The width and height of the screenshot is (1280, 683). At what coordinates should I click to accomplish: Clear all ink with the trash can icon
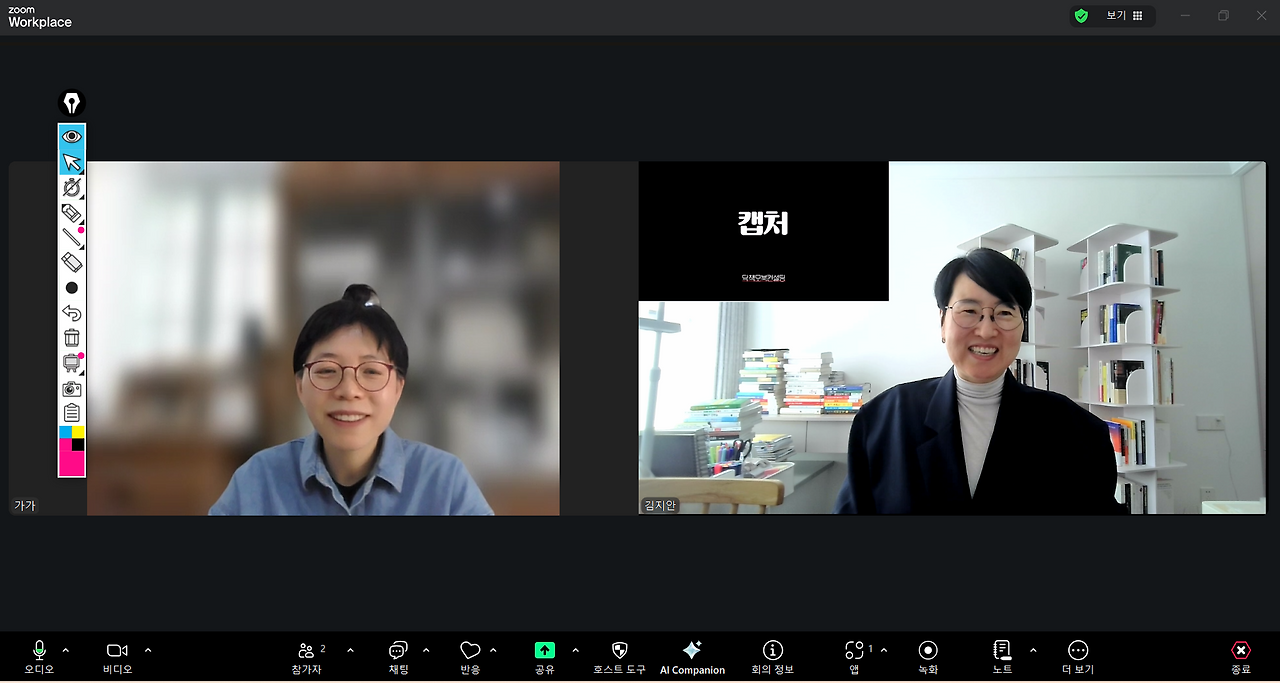click(x=72, y=338)
